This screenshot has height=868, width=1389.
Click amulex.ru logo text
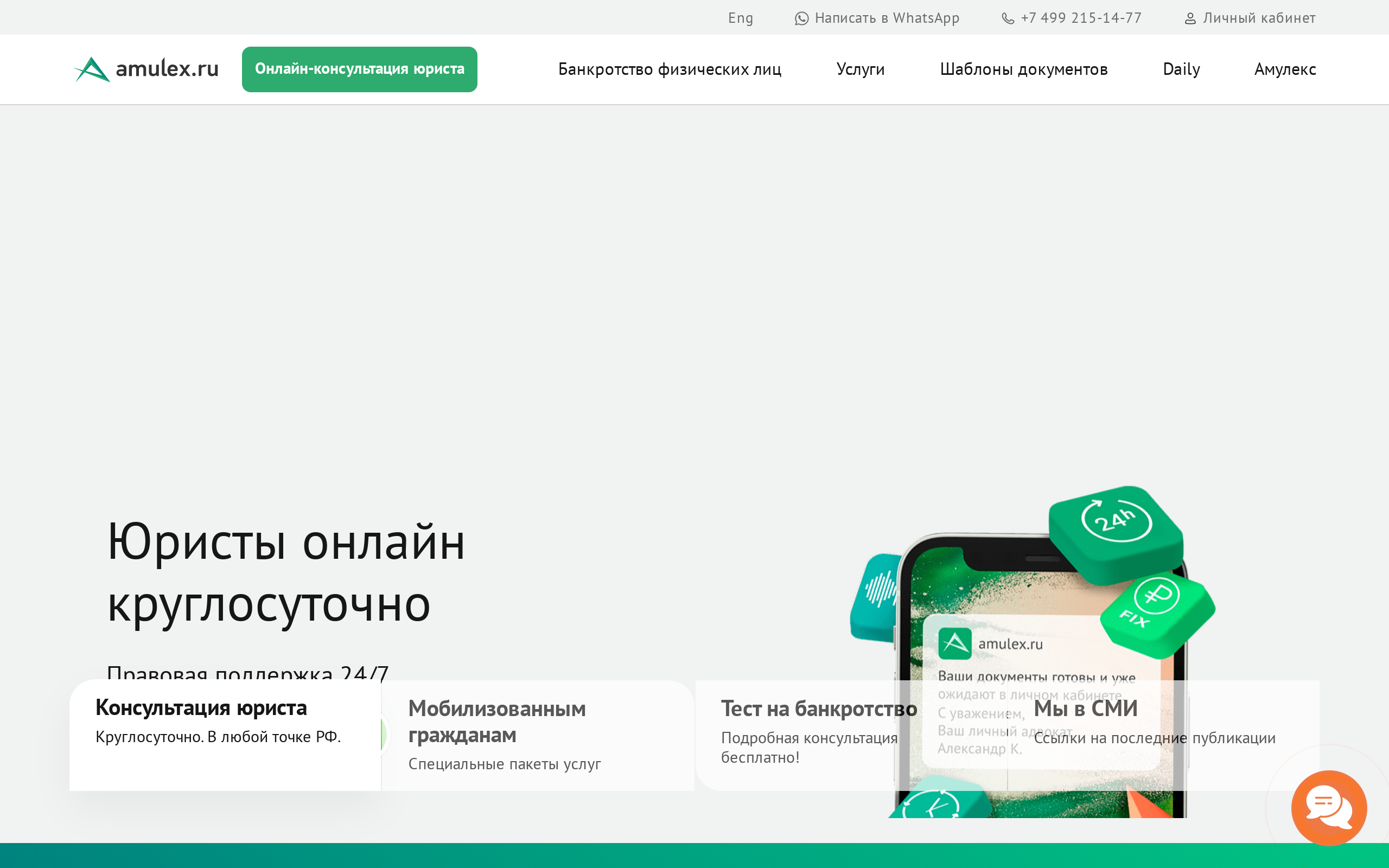click(167, 69)
